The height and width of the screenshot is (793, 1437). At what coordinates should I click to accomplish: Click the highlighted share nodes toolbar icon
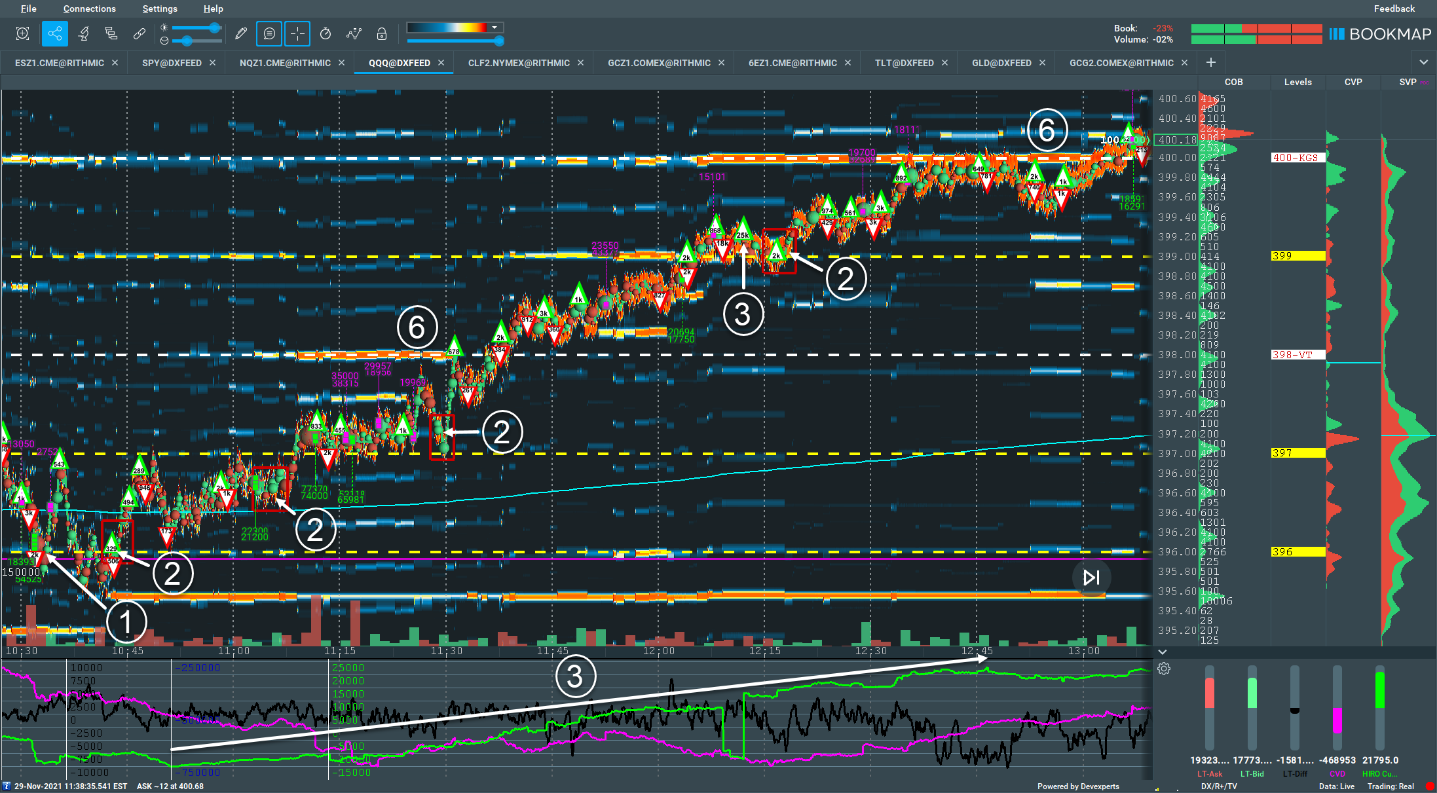pyautogui.click(x=54, y=33)
